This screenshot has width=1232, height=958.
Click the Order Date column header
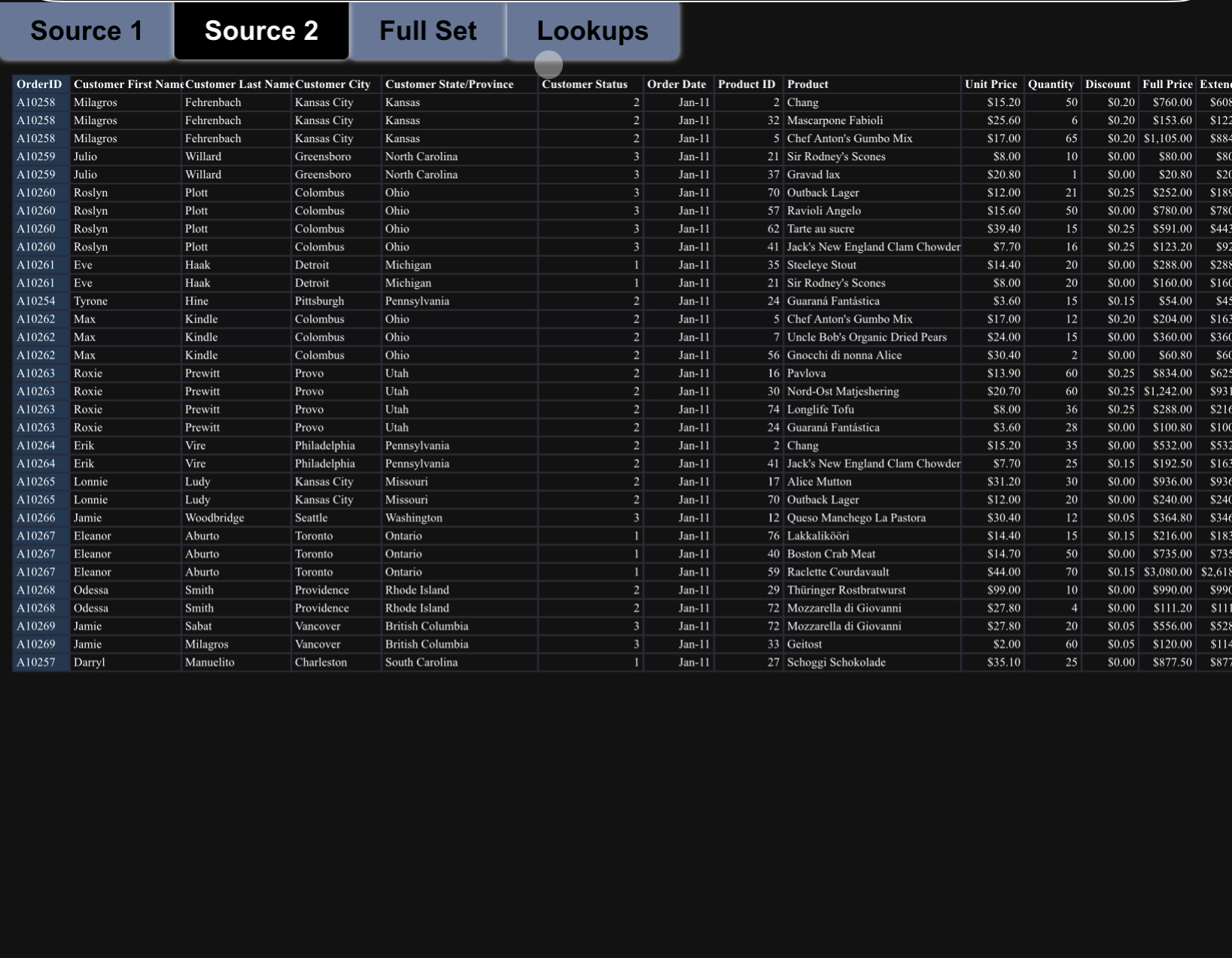tap(679, 84)
